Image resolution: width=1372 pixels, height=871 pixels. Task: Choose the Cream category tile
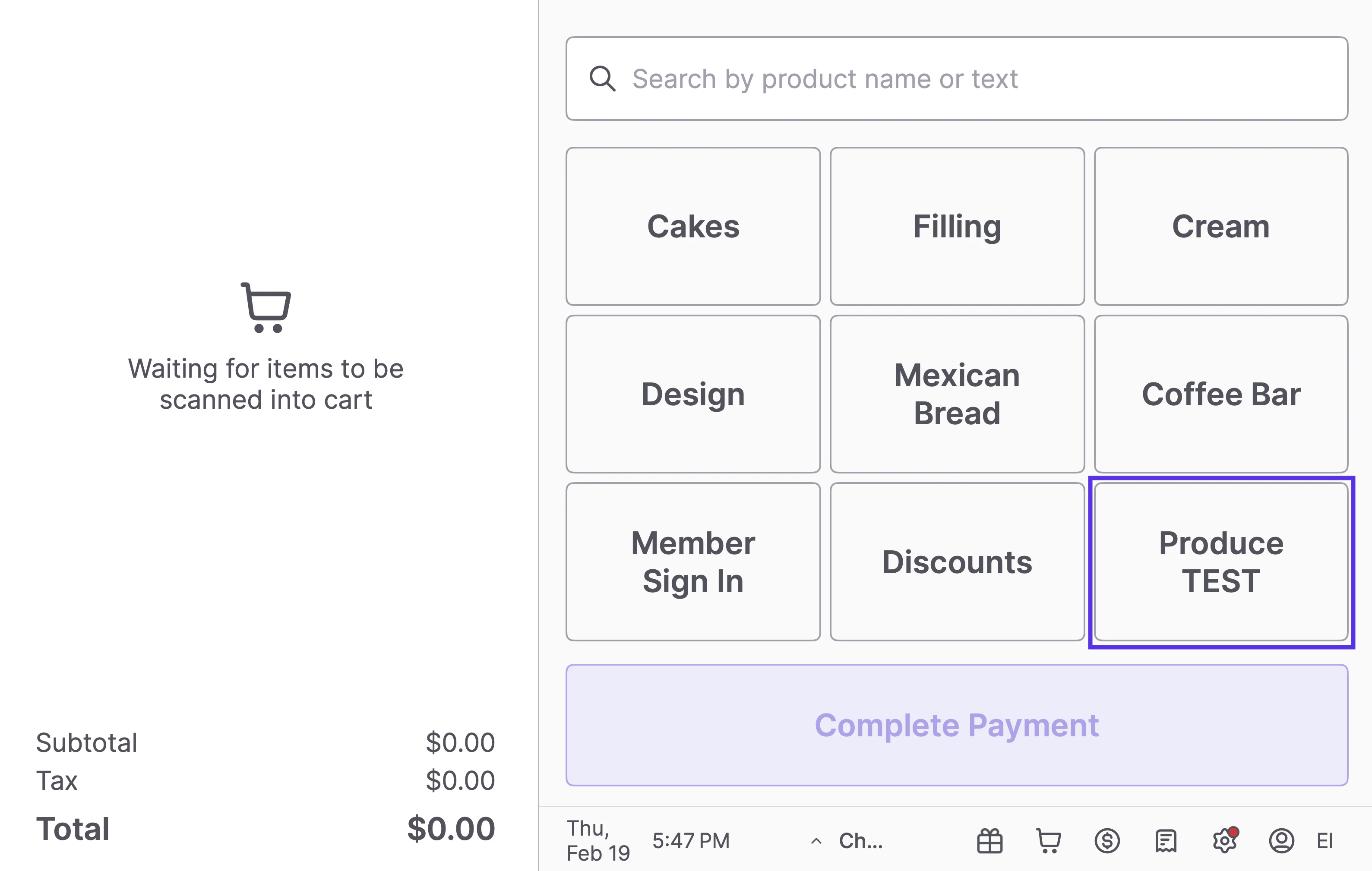pos(1221,226)
